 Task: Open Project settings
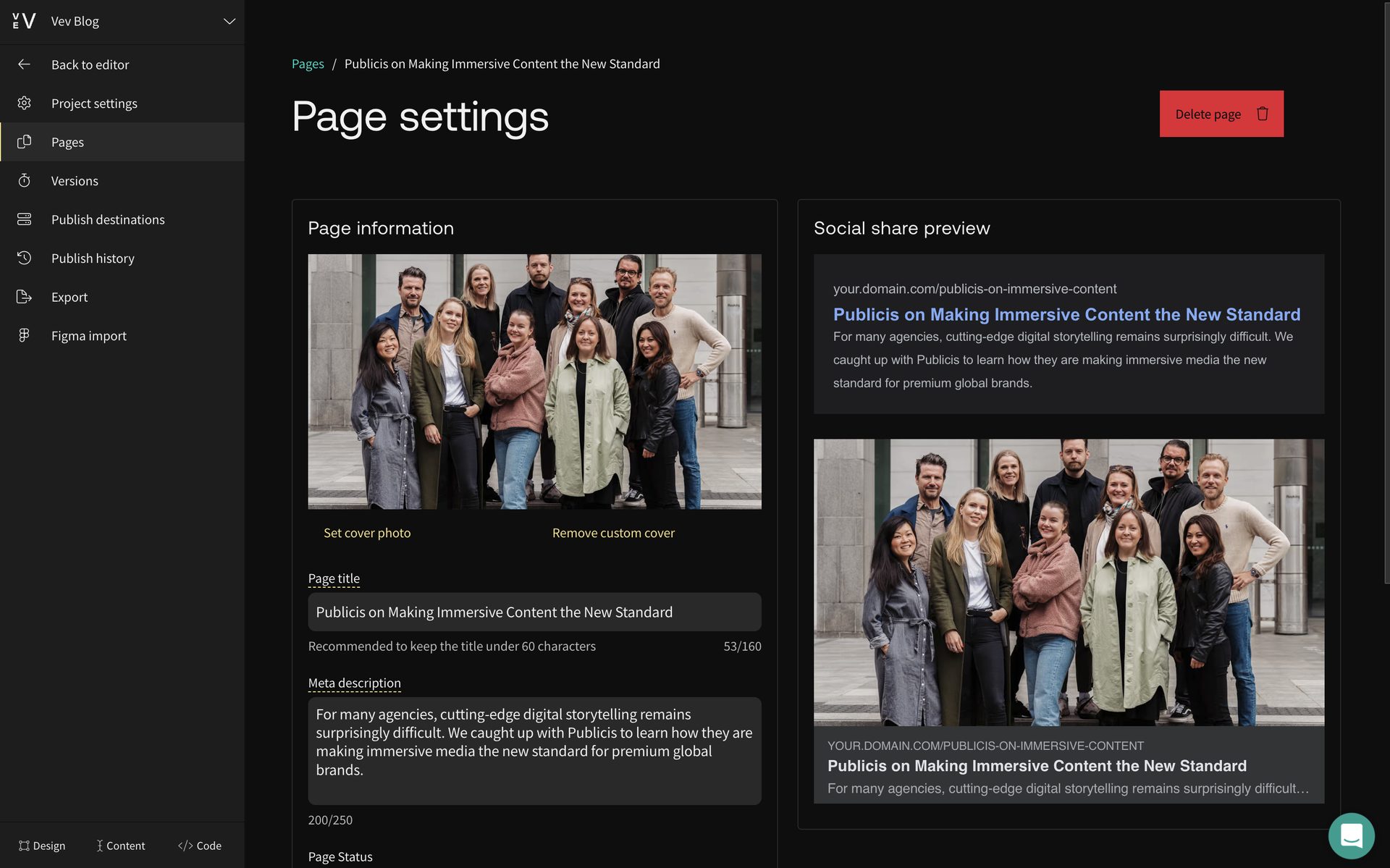coord(94,103)
